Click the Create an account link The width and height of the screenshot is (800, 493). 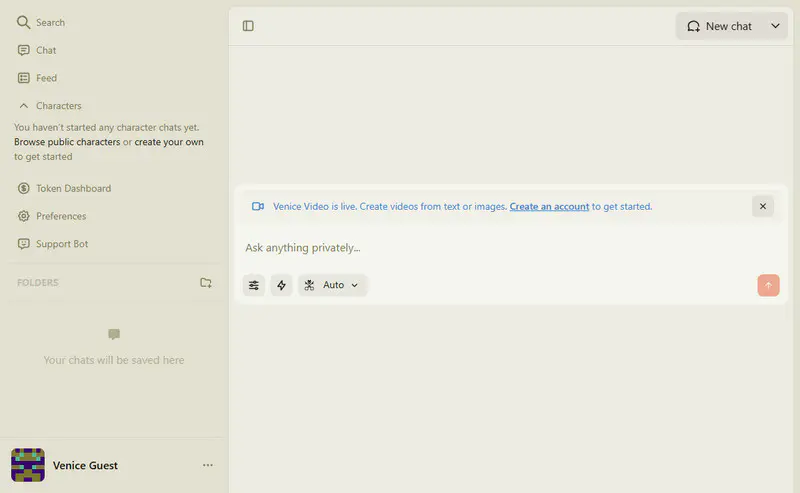[549, 207]
